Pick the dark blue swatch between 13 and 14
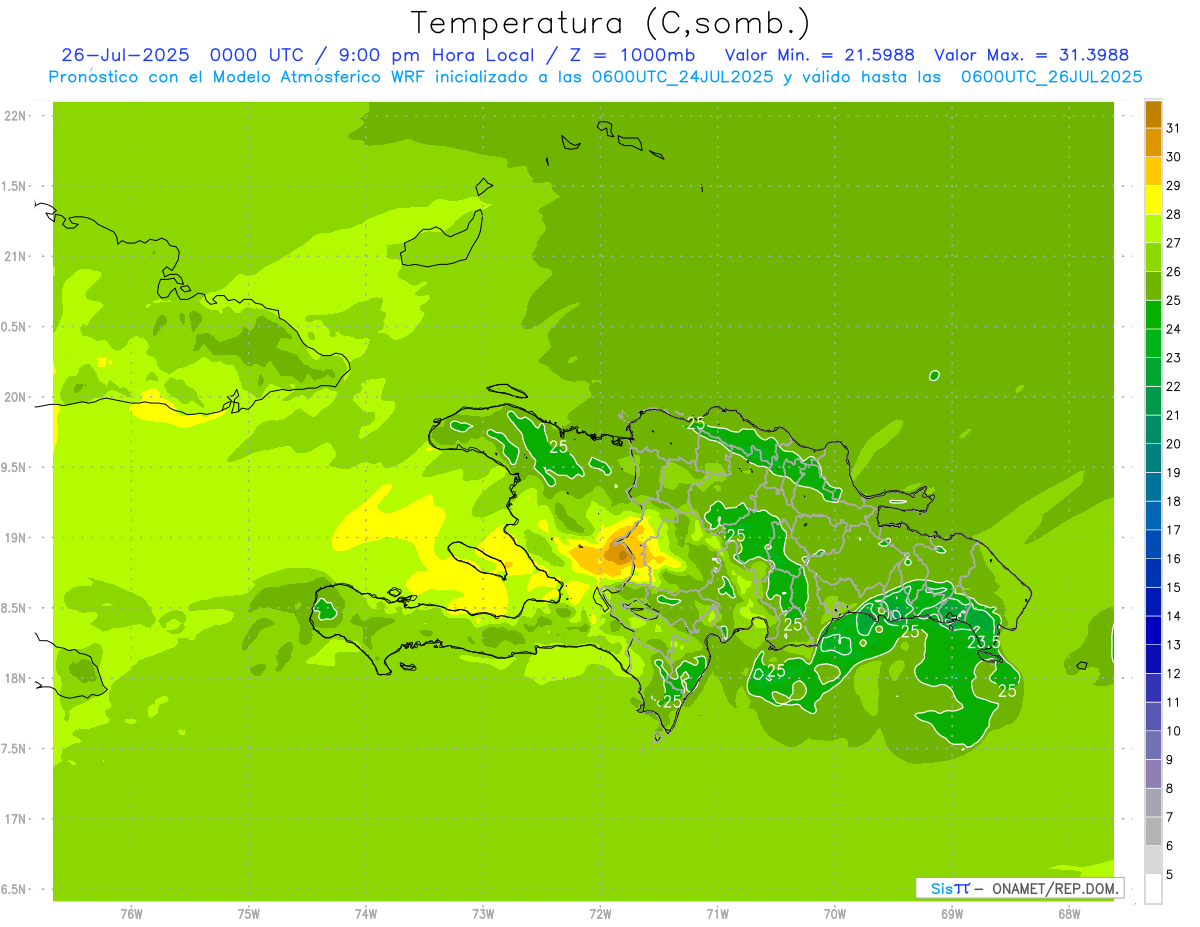The image size is (1200, 927). coord(1153,630)
